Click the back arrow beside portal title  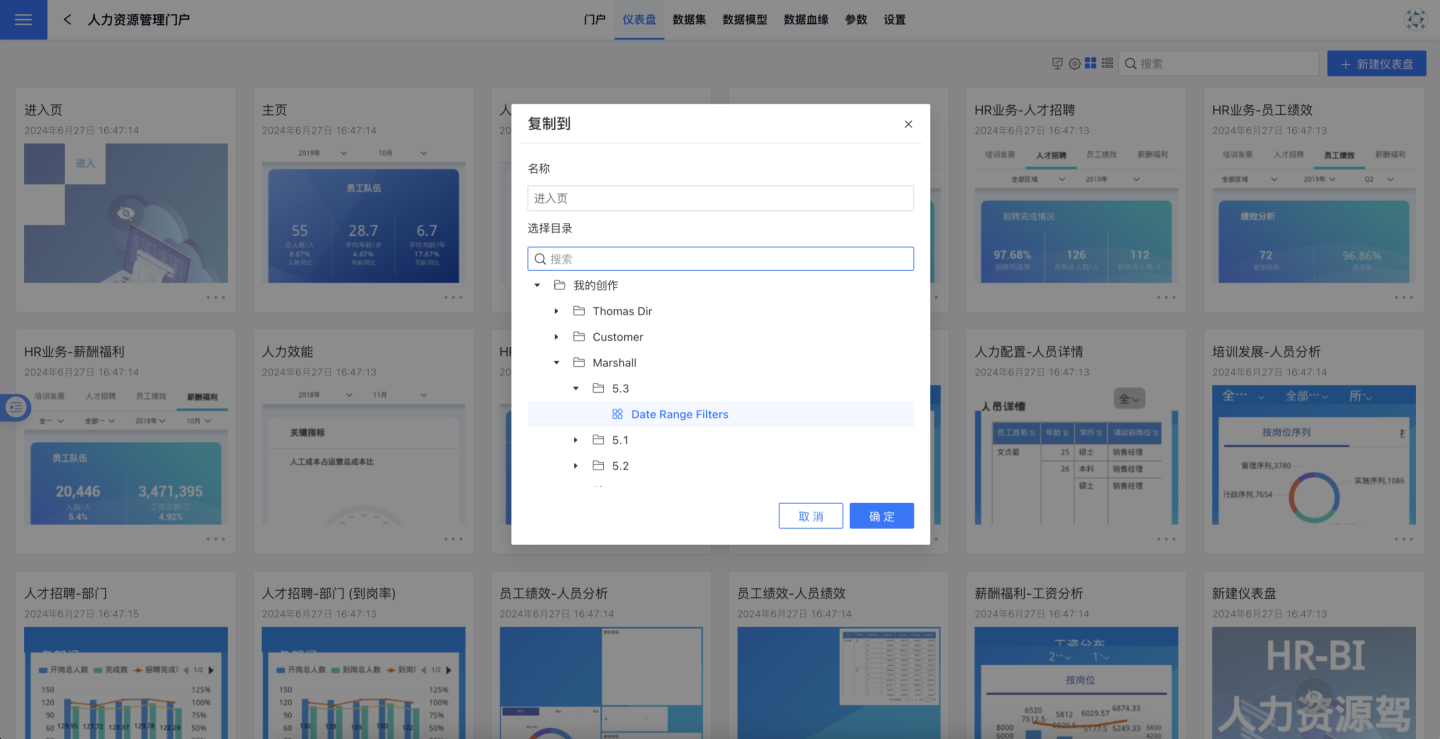click(67, 20)
